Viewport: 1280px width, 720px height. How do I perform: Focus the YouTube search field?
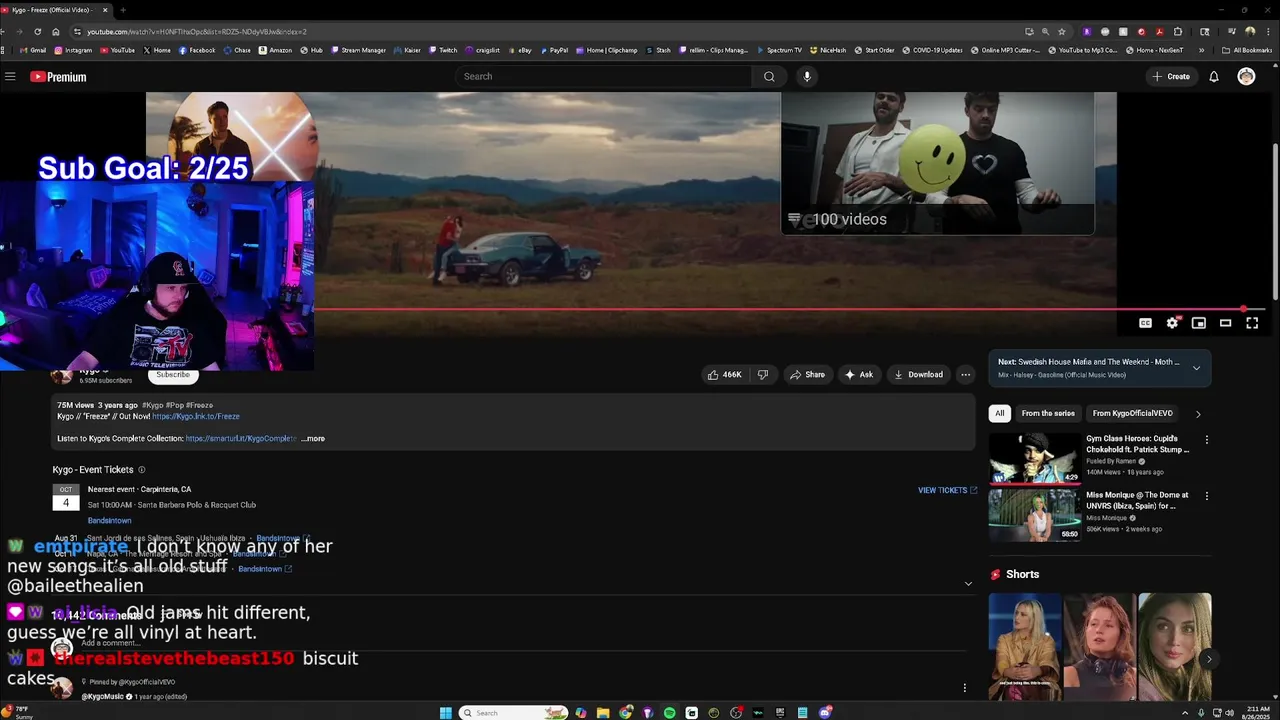click(604, 76)
